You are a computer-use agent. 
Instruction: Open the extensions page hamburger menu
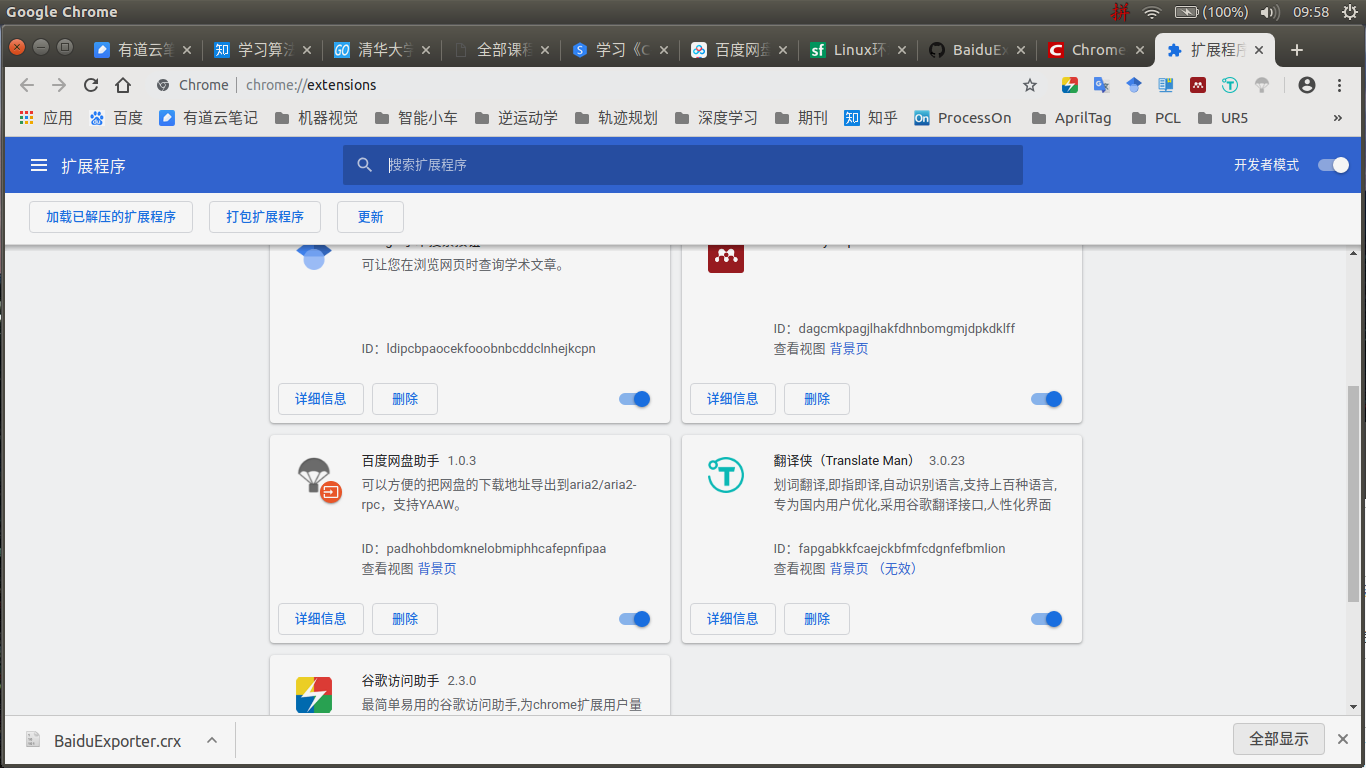point(38,165)
